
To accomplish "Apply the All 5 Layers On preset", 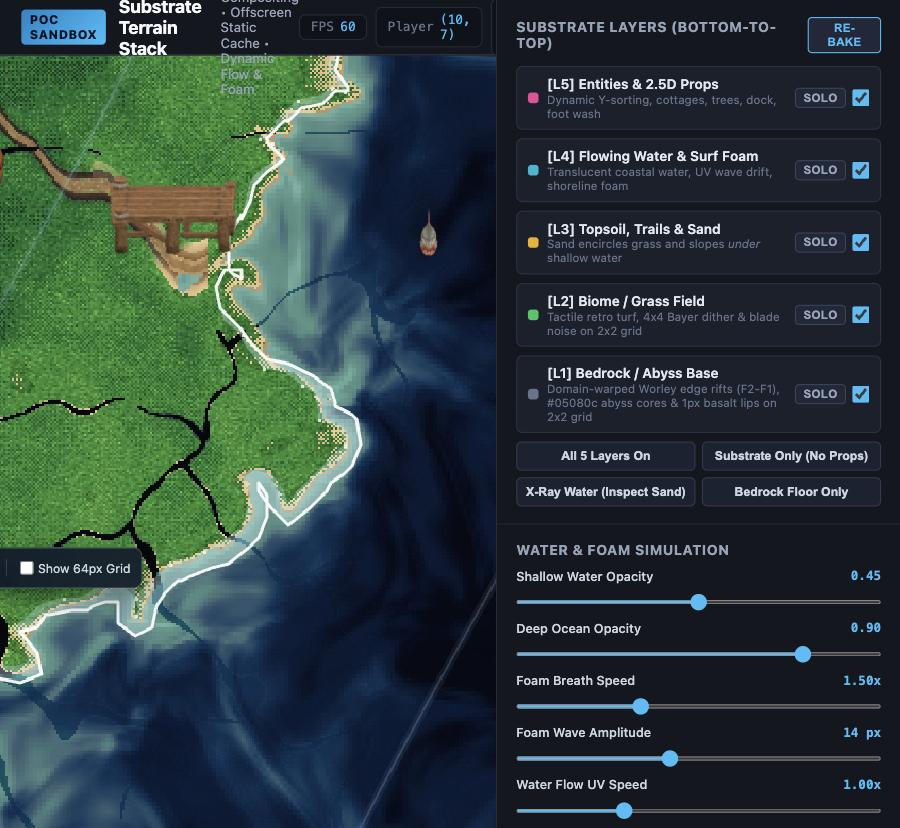I will point(606,456).
